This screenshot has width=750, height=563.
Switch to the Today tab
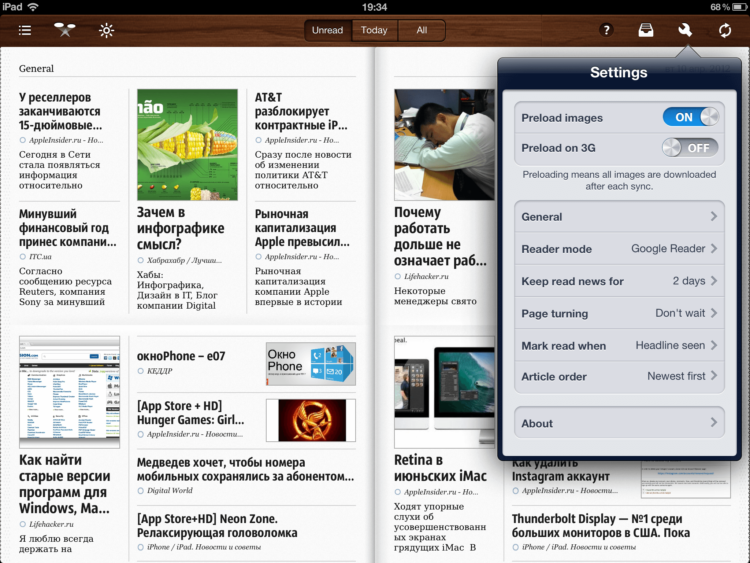click(x=374, y=30)
